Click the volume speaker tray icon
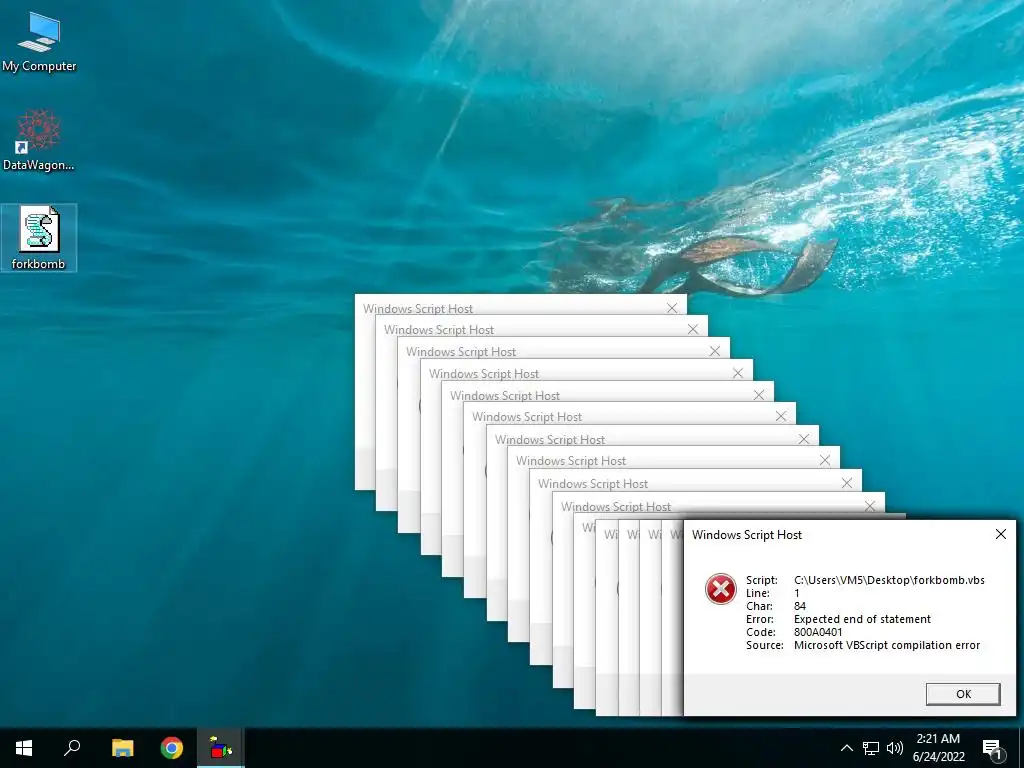Screen dimensions: 1024x768 point(895,748)
